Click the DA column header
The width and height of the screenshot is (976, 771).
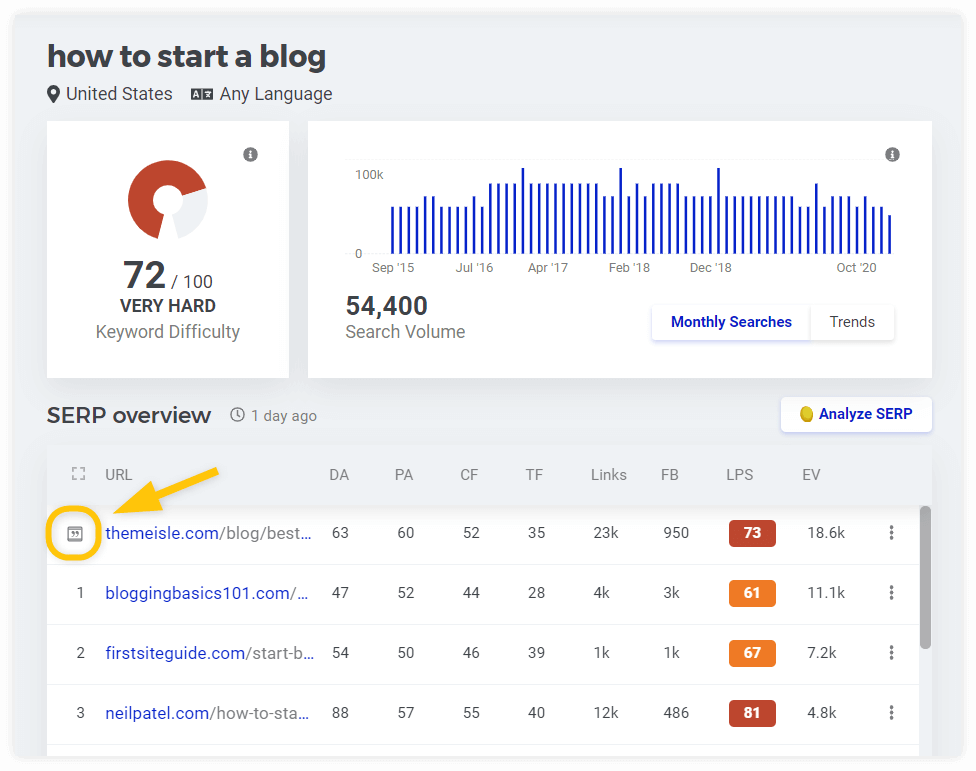339,474
